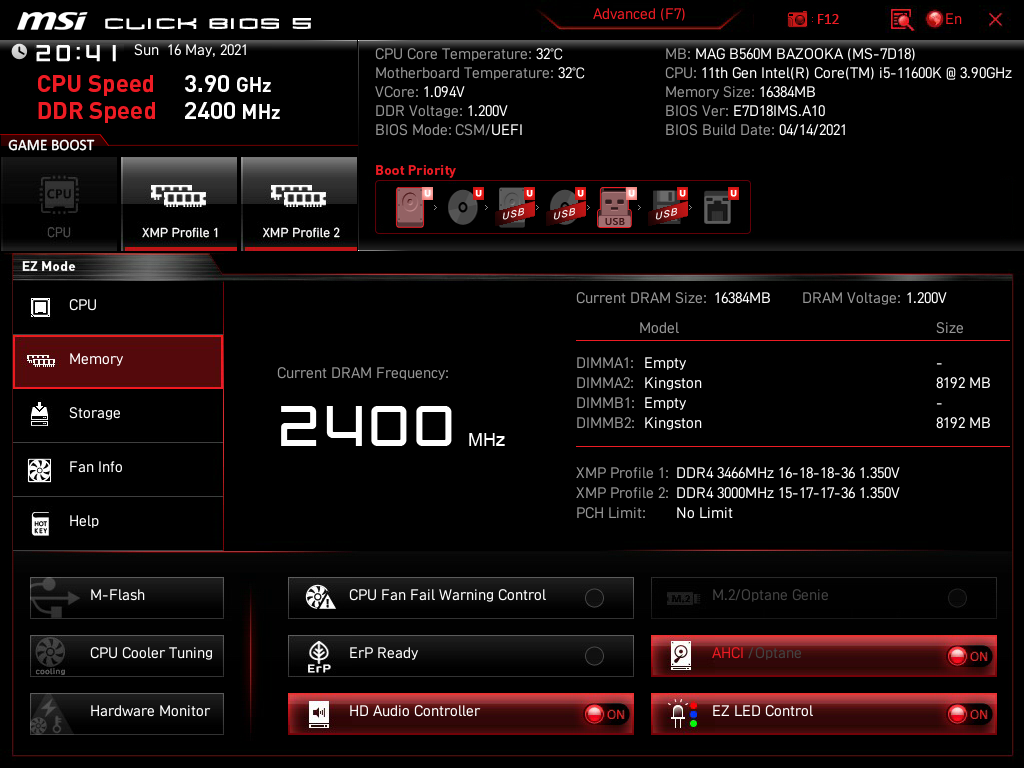Click the DIMMA2 Kingston row
The width and height of the screenshot is (1024, 768).
(x=783, y=383)
